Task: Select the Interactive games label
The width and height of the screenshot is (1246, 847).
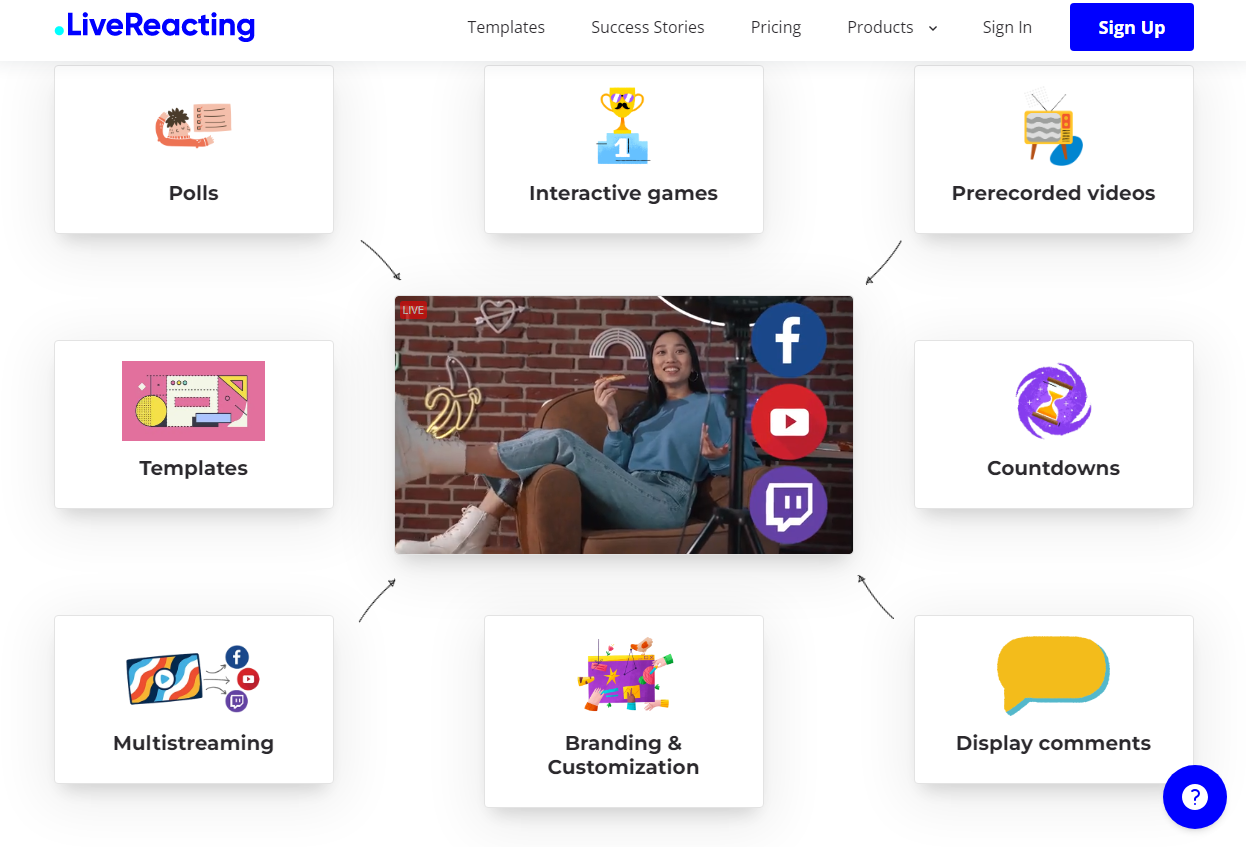Action: pyautogui.click(x=623, y=193)
